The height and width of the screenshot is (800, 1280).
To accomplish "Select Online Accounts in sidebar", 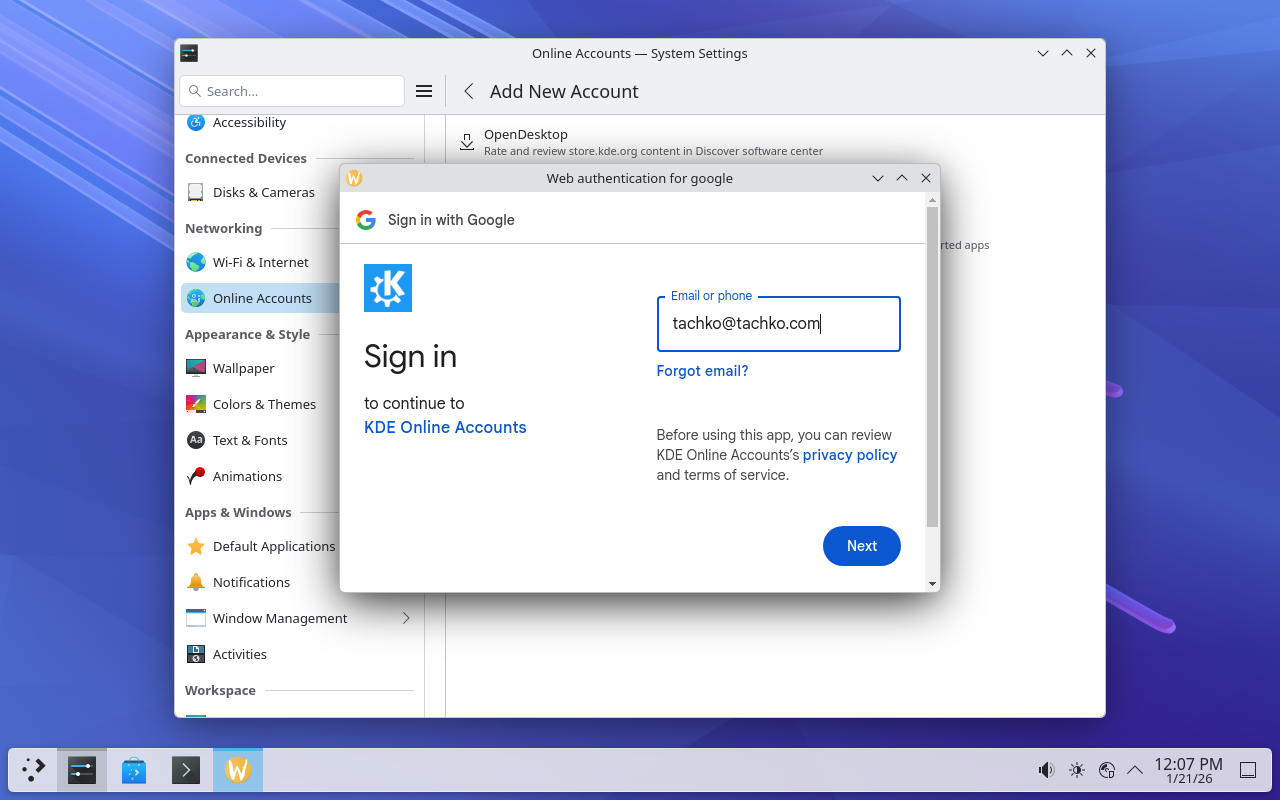I will pyautogui.click(x=262, y=298).
